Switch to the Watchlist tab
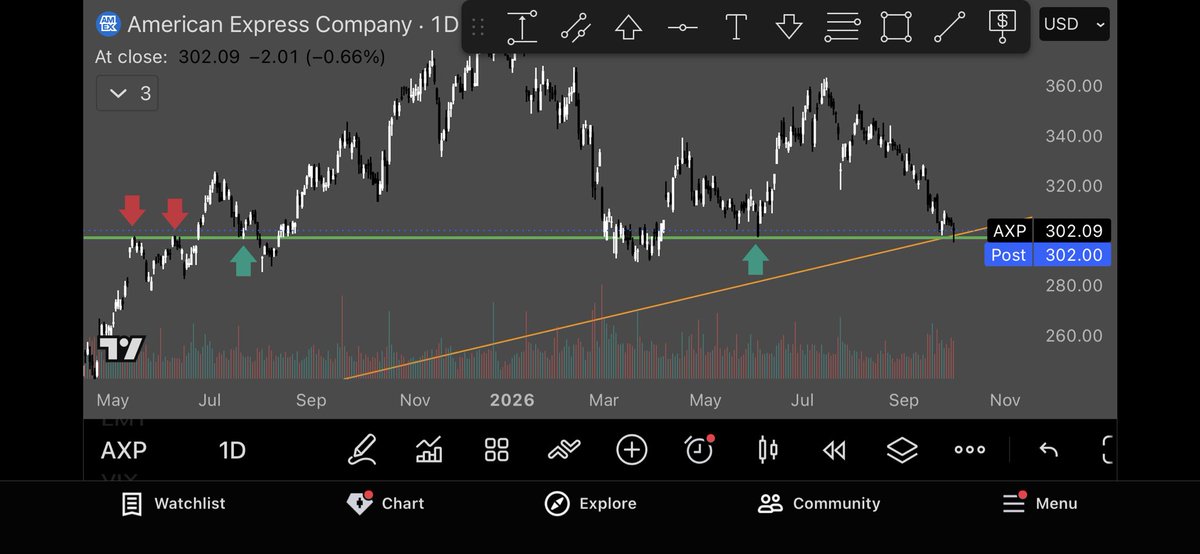Image resolution: width=1200 pixels, height=554 pixels. tap(175, 504)
